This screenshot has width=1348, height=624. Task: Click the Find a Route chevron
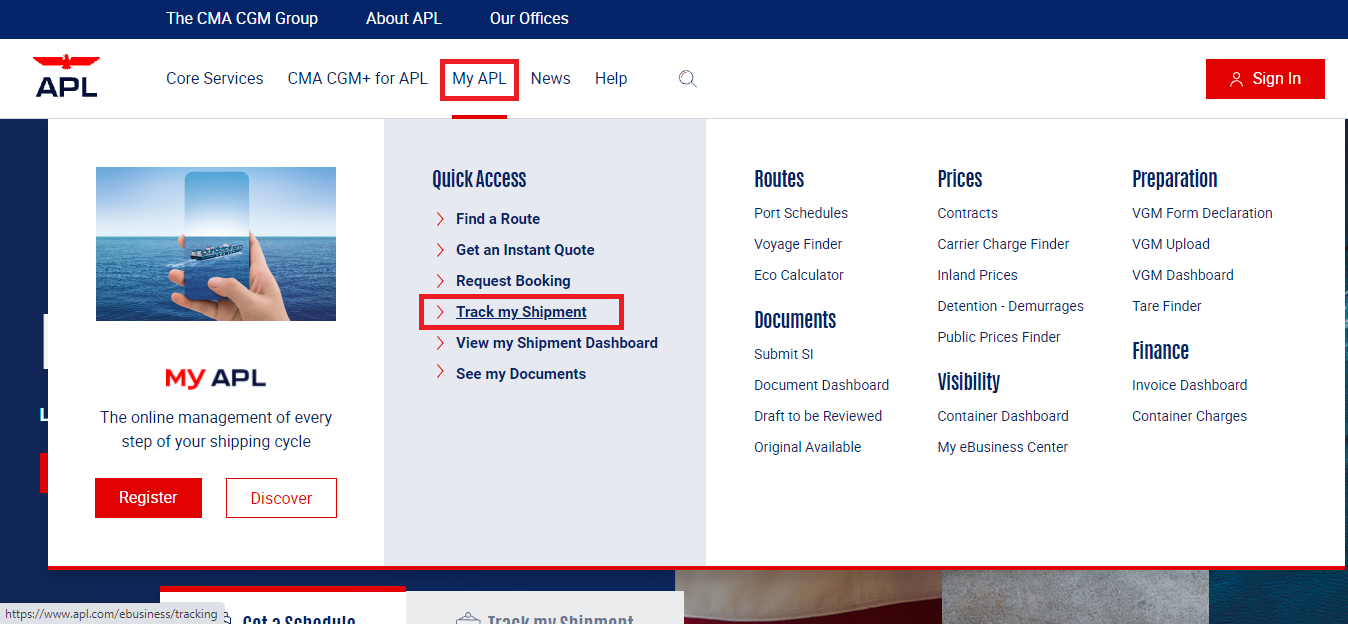pyautogui.click(x=440, y=219)
